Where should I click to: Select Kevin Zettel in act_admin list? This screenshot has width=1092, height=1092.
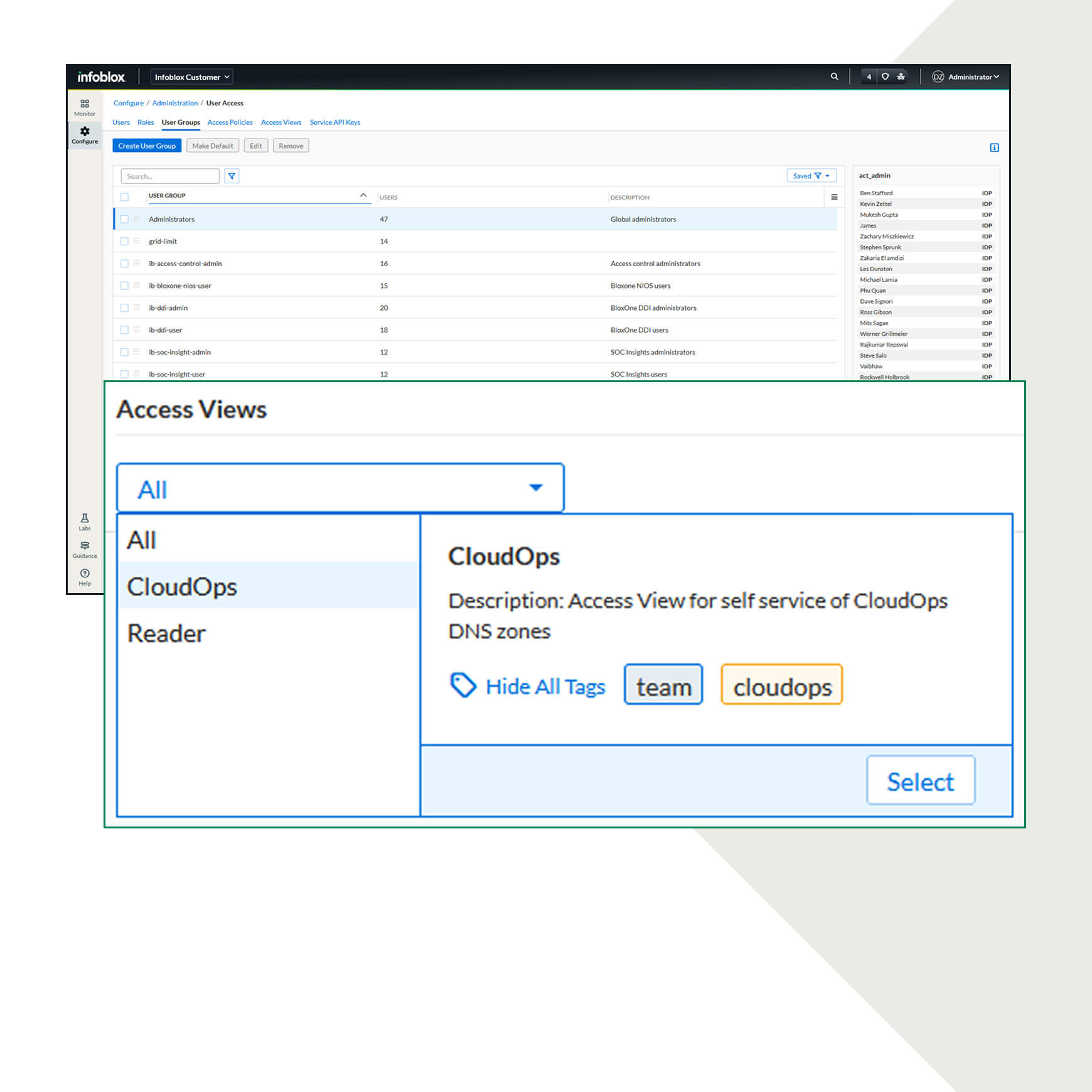(926, 204)
